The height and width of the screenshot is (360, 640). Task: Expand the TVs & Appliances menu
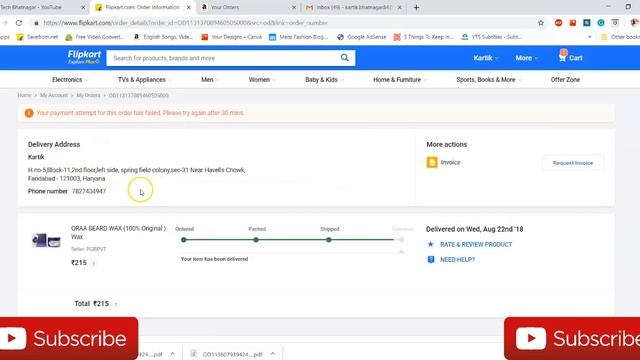click(x=144, y=80)
